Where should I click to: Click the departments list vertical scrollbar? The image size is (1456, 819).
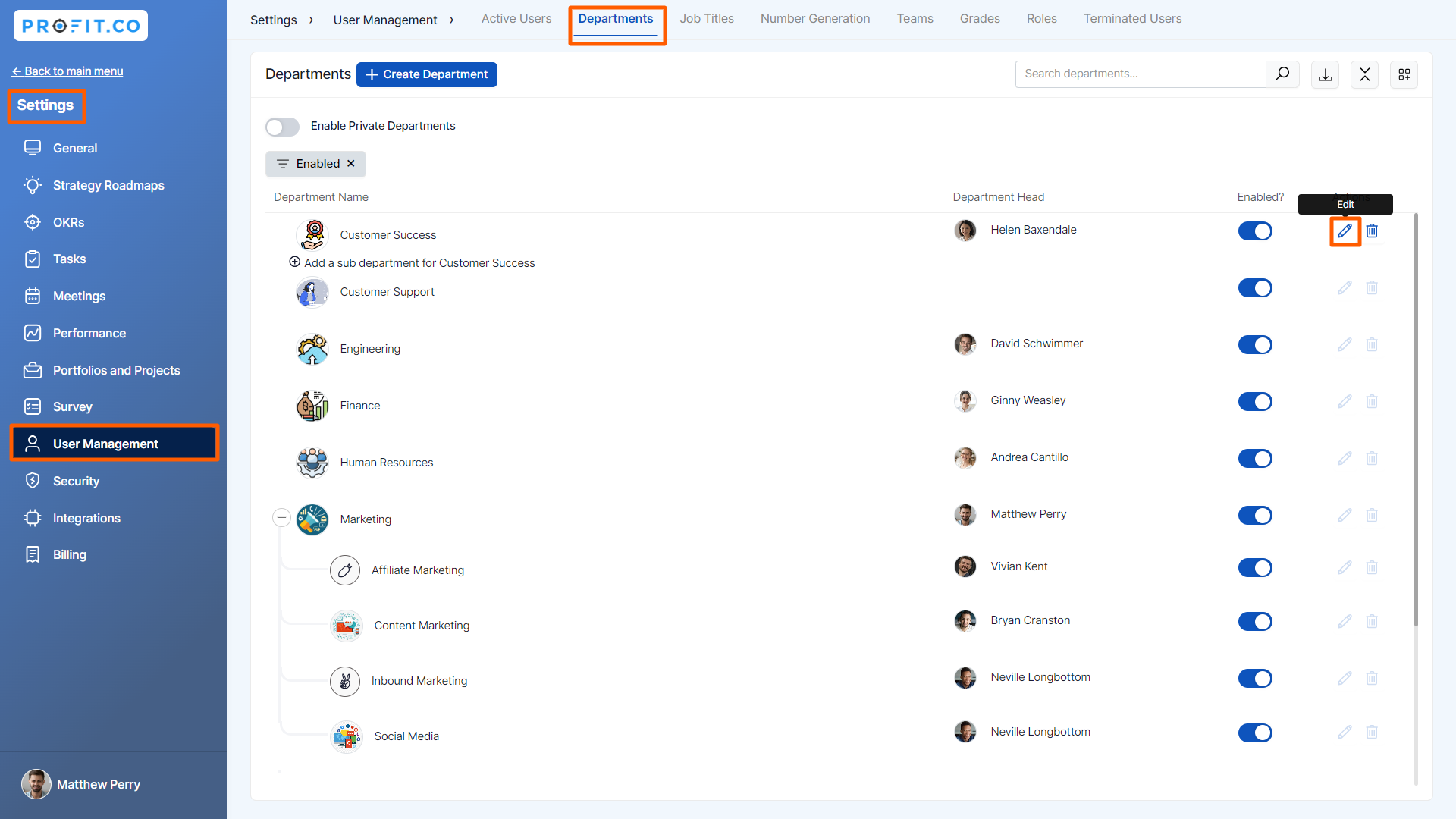pyautogui.click(x=1415, y=421)
